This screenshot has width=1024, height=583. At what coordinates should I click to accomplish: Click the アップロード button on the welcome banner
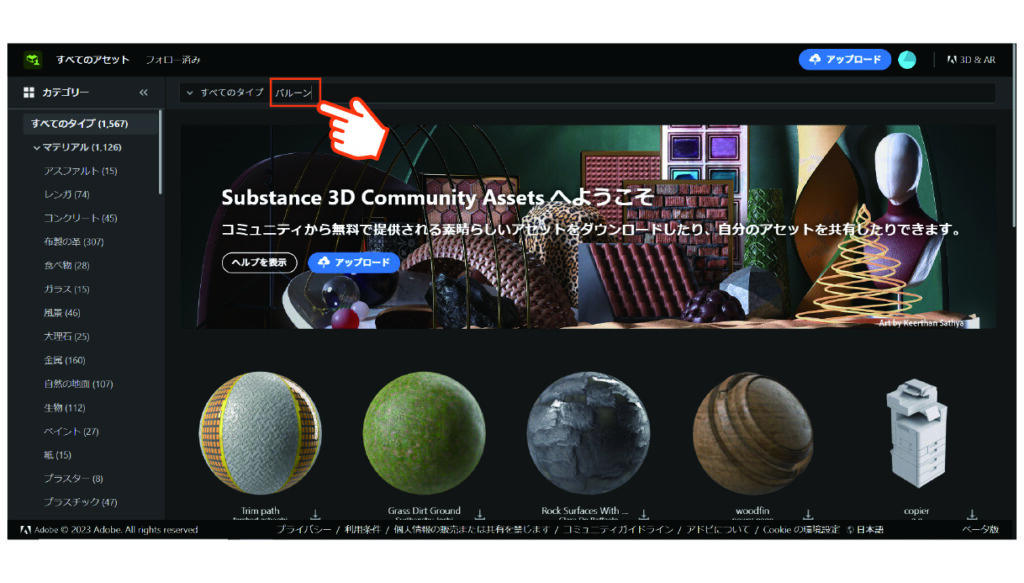(354, 262)
